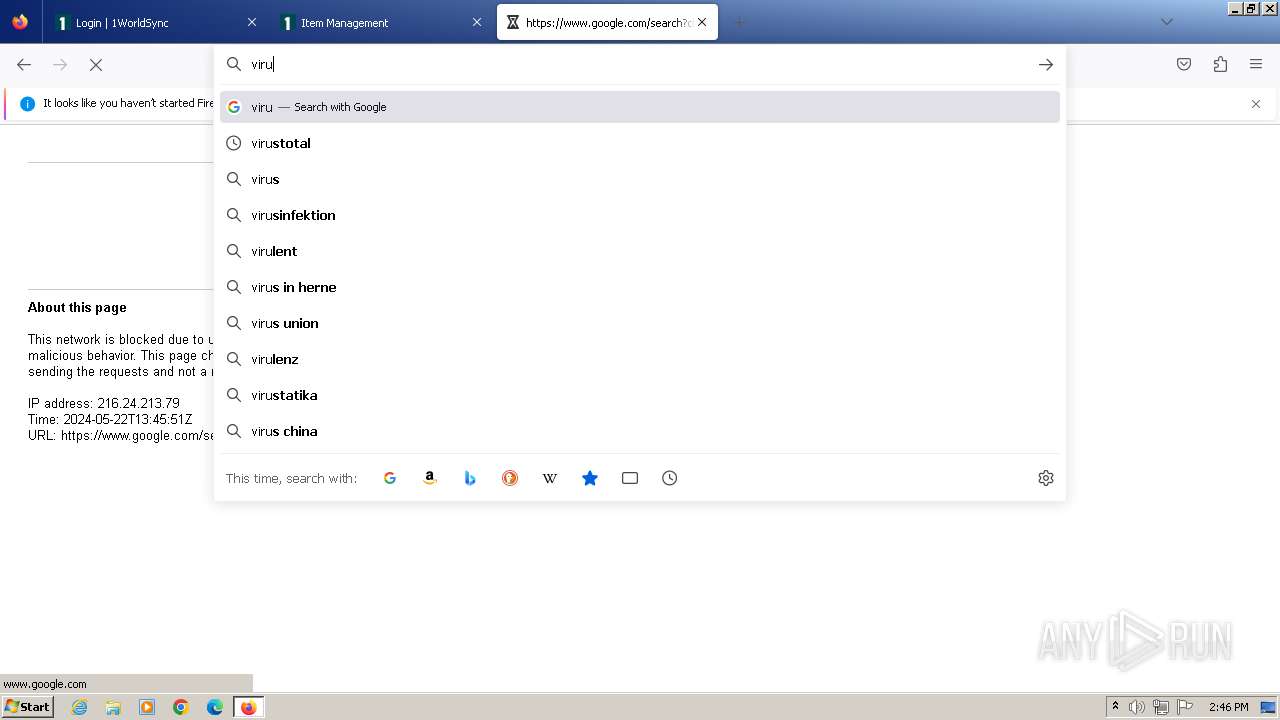Launch Microsoft Edge from taskbar
The image size is (1280, 720).
pos(215,707)
